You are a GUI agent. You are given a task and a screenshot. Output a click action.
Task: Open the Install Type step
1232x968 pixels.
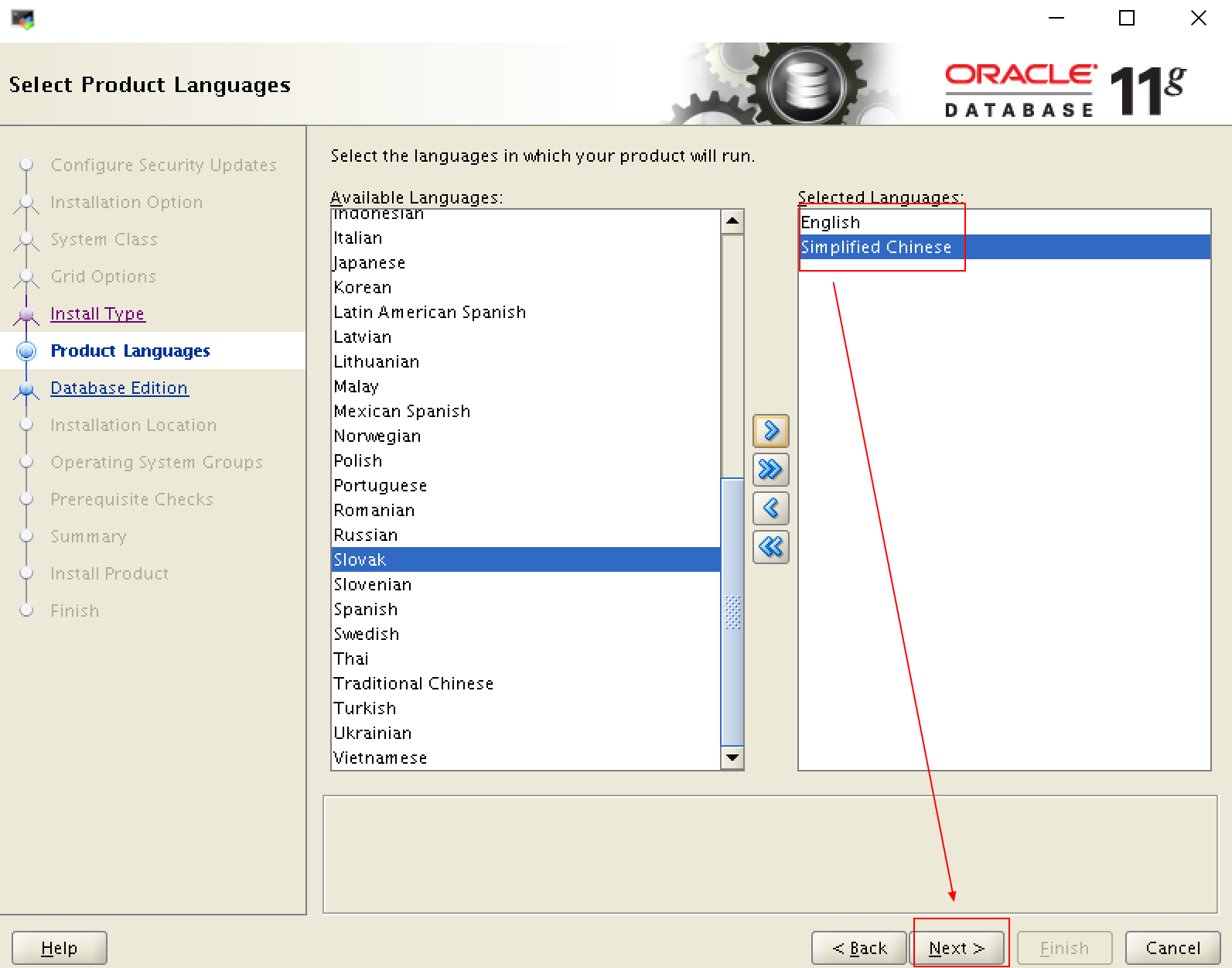[97, 313]
